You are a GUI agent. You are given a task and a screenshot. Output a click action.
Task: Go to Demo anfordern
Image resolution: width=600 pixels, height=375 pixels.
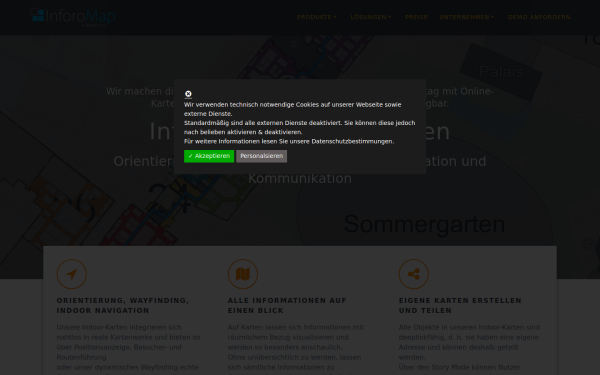[539, 17]
